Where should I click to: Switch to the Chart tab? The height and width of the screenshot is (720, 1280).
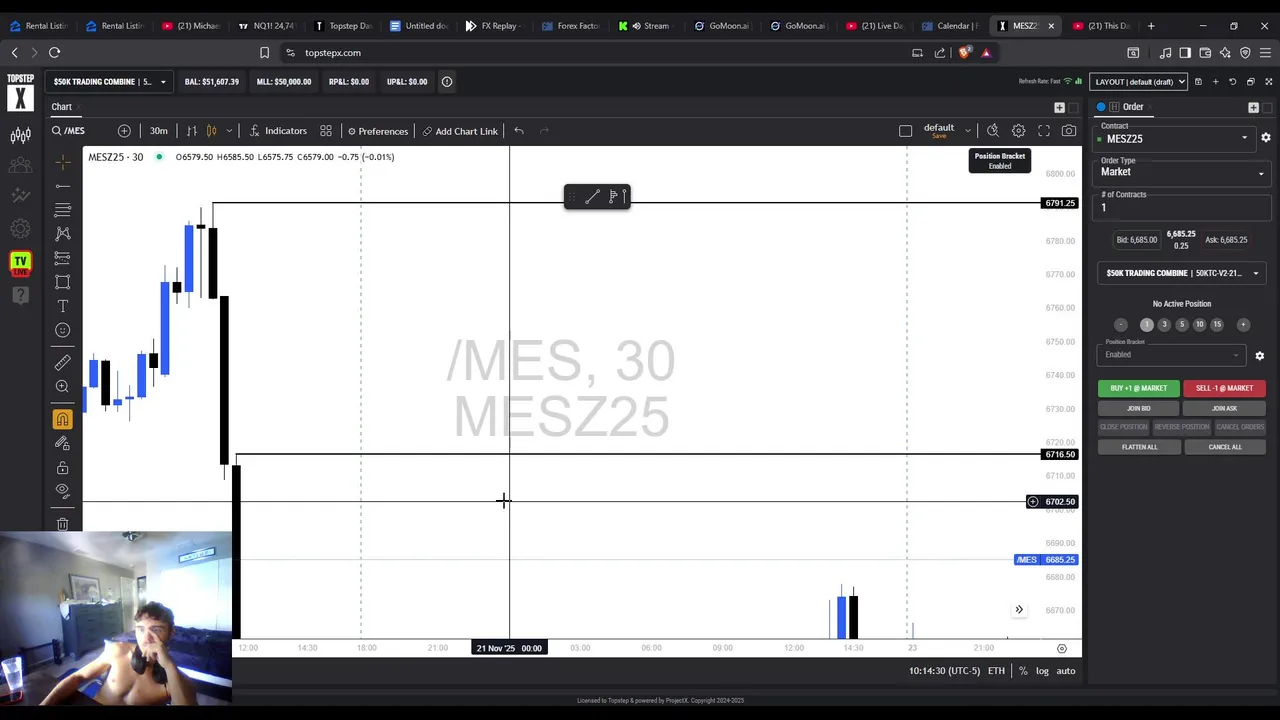[62, 107]
